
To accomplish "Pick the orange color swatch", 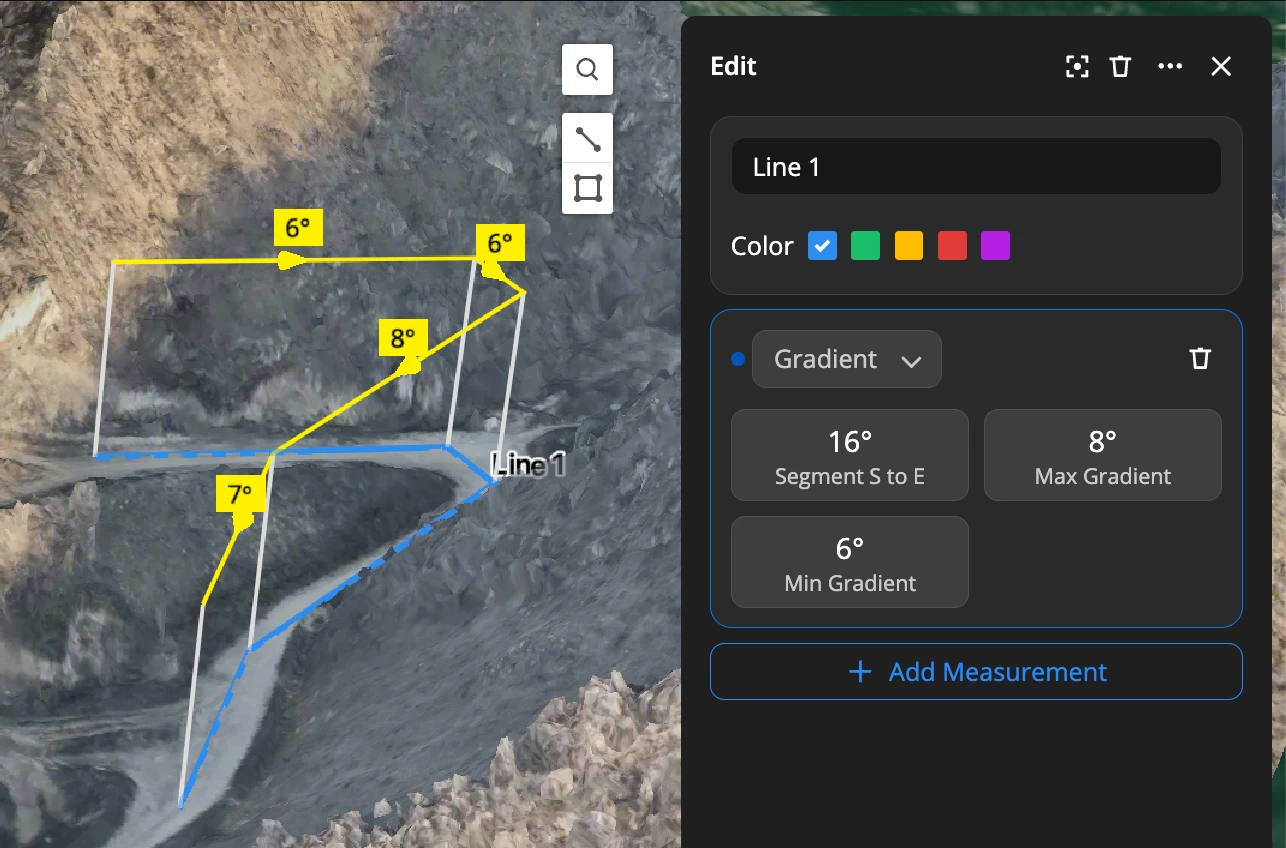I will point(908,246).
